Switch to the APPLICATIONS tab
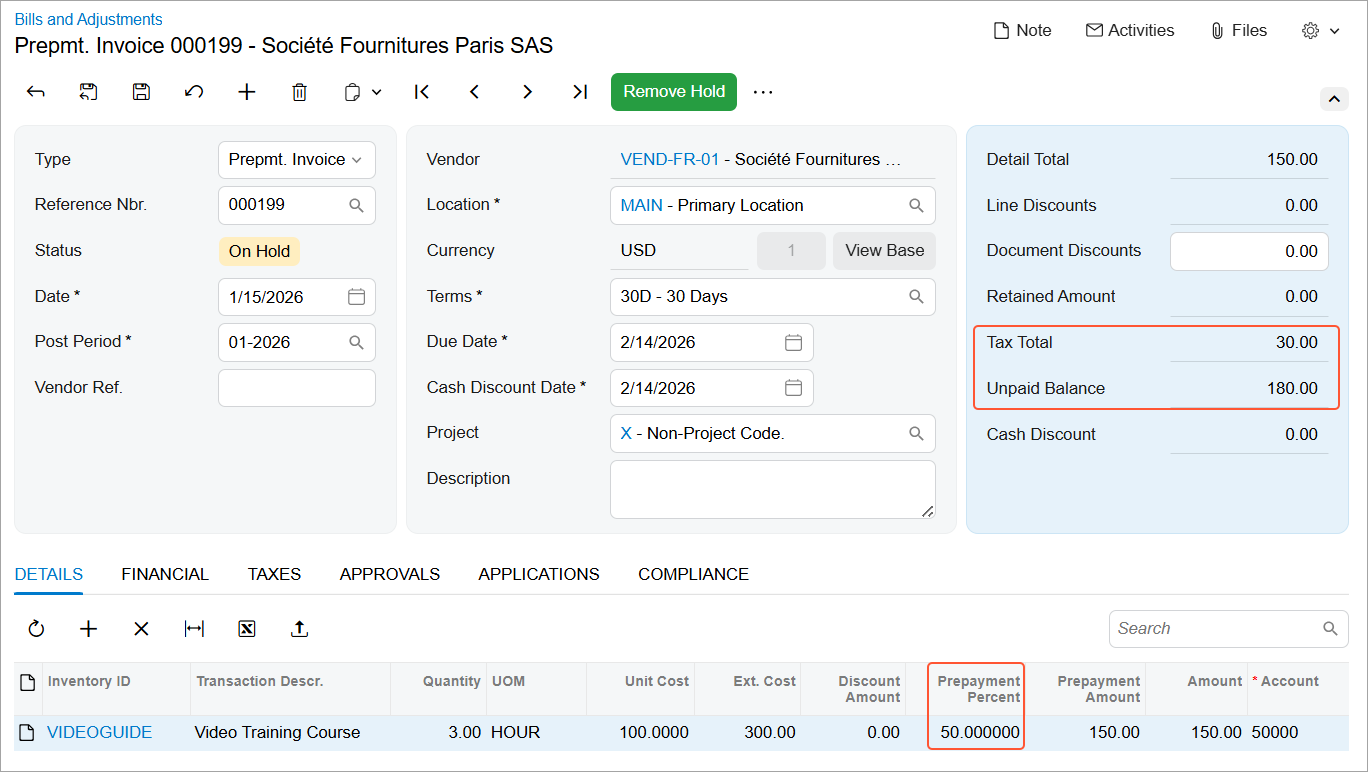The width and height of the screenshot is (1368, 772). point(539,574)
